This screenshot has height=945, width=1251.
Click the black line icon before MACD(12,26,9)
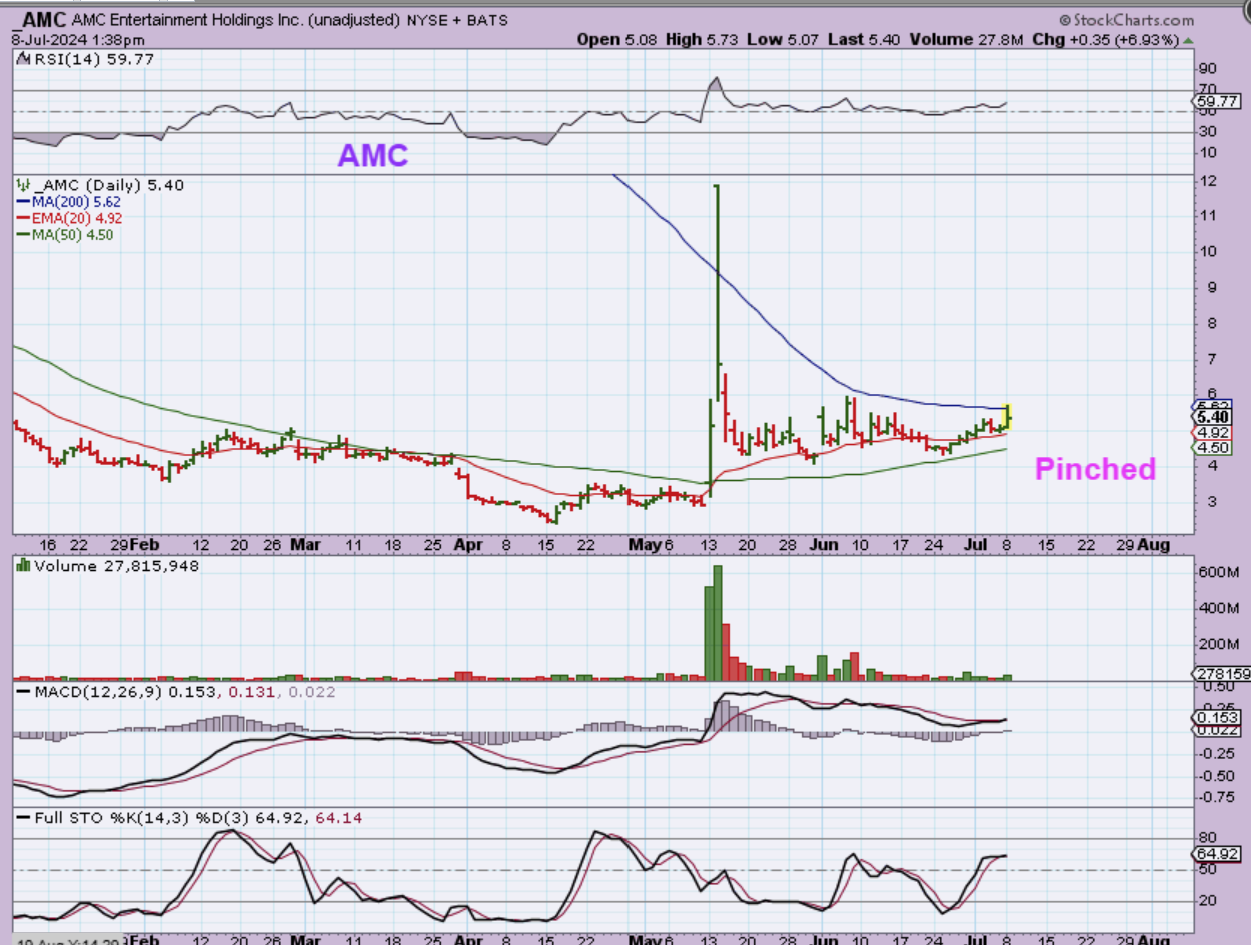coord(21,692)
